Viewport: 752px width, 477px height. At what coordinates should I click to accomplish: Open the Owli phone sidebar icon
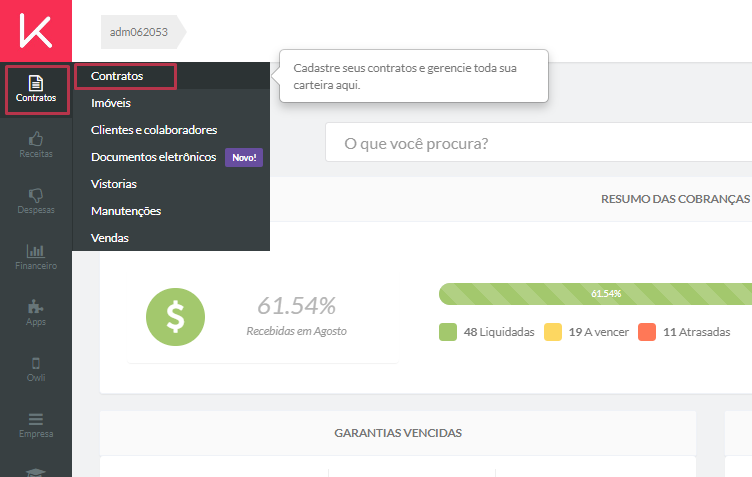pos(36,369)
